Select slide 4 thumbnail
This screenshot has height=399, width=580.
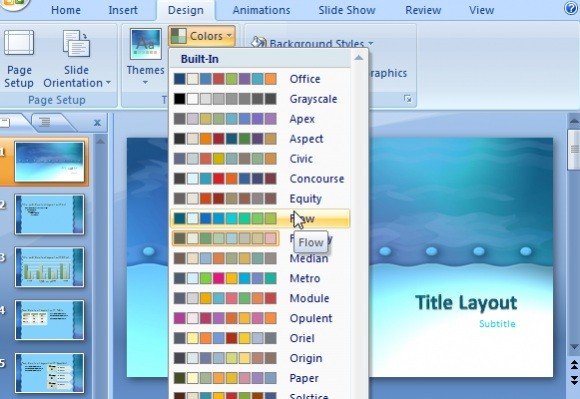click(50, 320)
